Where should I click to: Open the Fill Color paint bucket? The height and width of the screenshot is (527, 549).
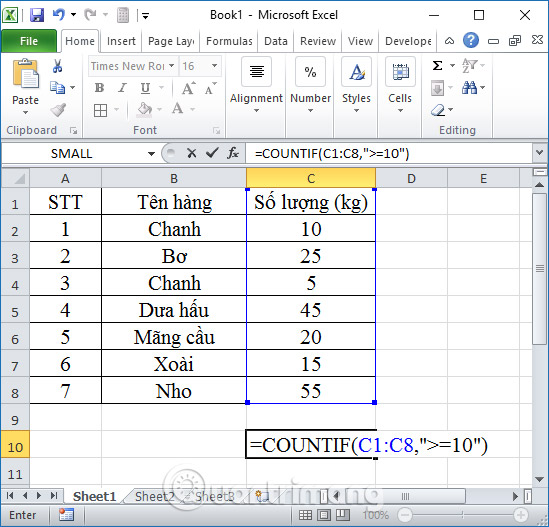click(145, 110)
